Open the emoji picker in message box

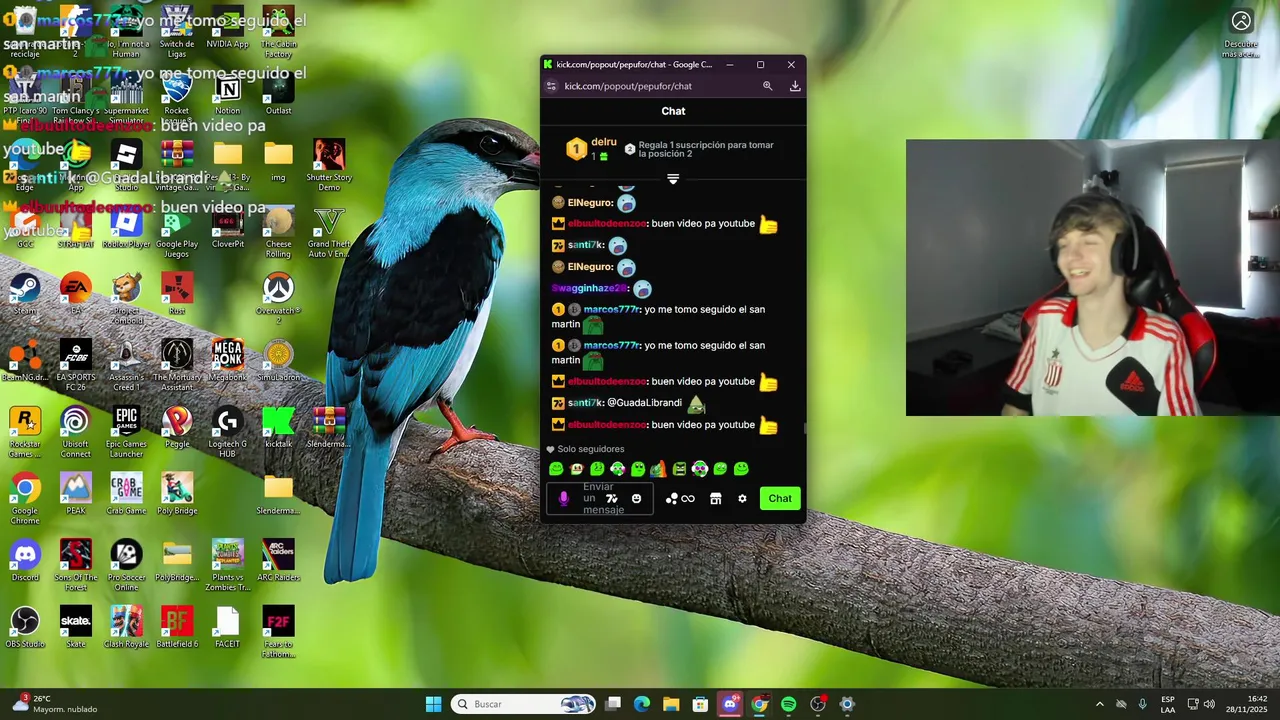pyautogui.click(x=636, y=498)
